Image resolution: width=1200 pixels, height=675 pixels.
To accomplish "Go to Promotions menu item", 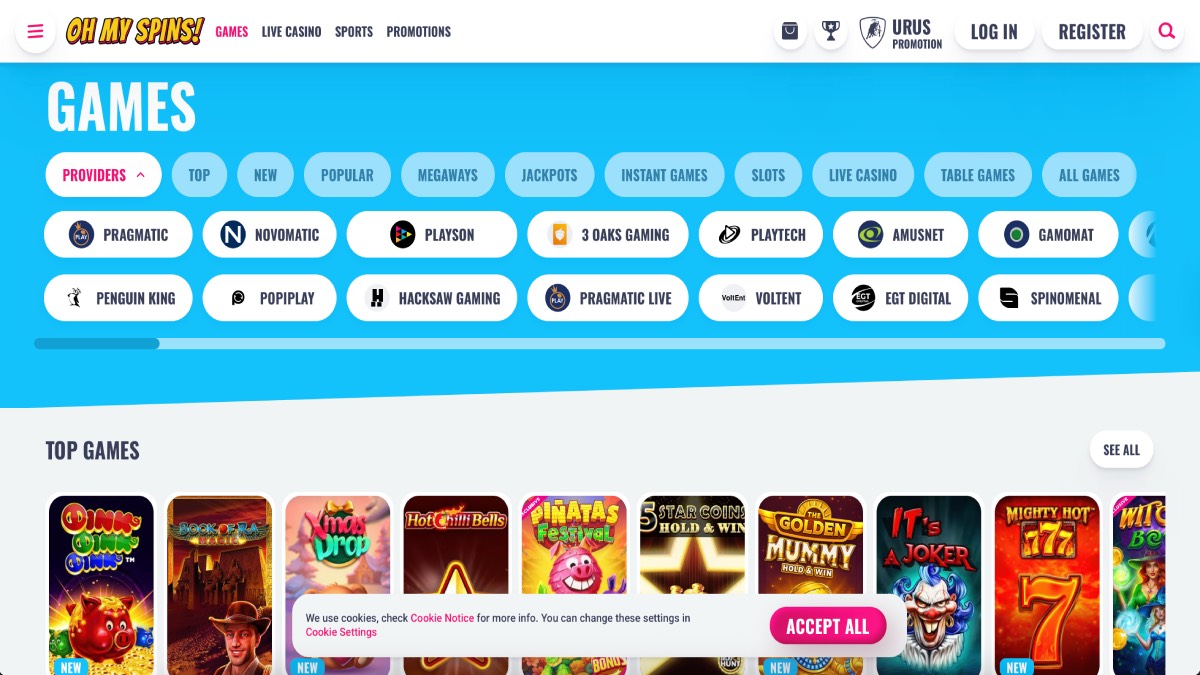I will [418, 32].
